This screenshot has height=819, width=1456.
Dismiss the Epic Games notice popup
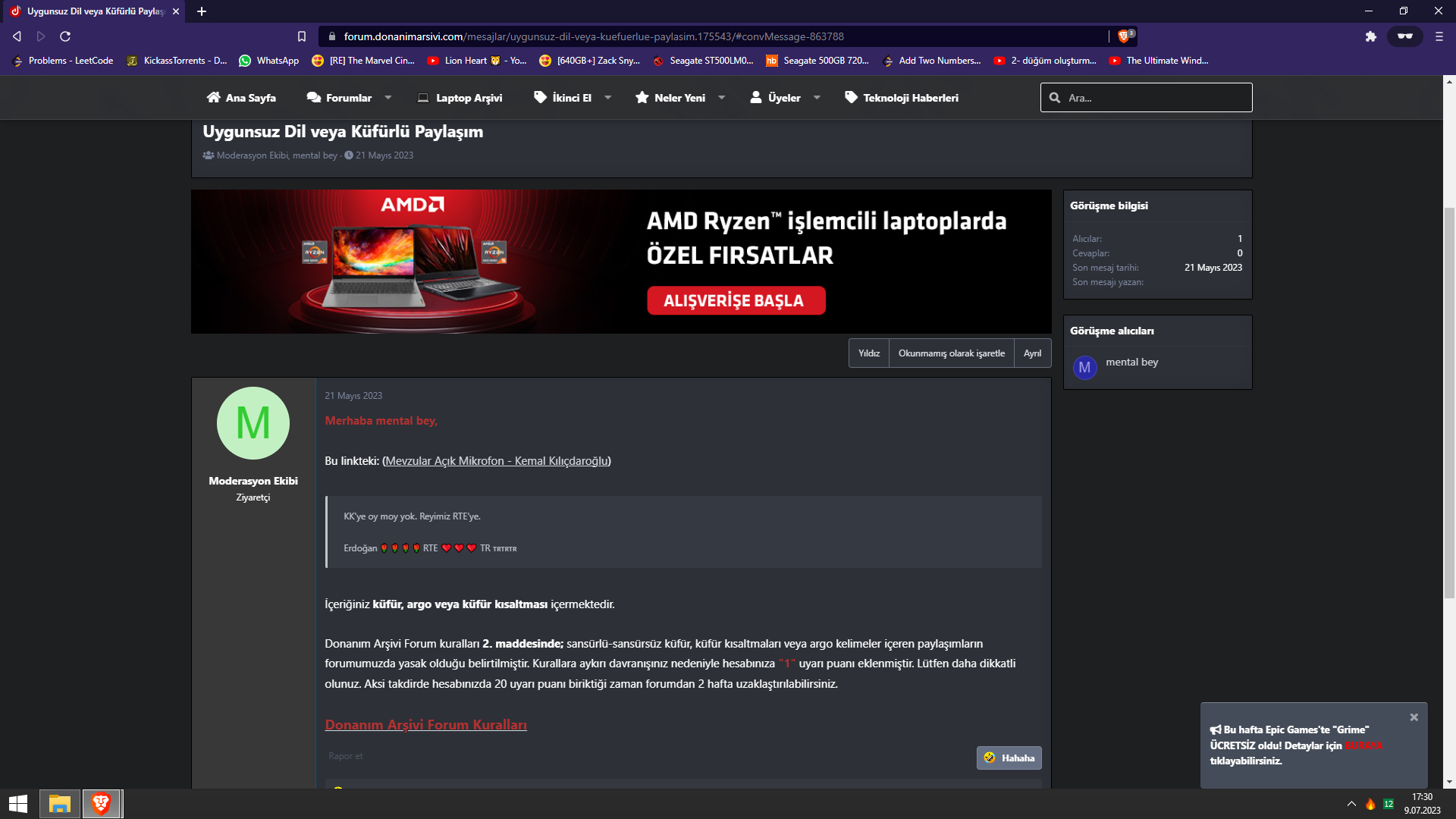pos(1414,717)
